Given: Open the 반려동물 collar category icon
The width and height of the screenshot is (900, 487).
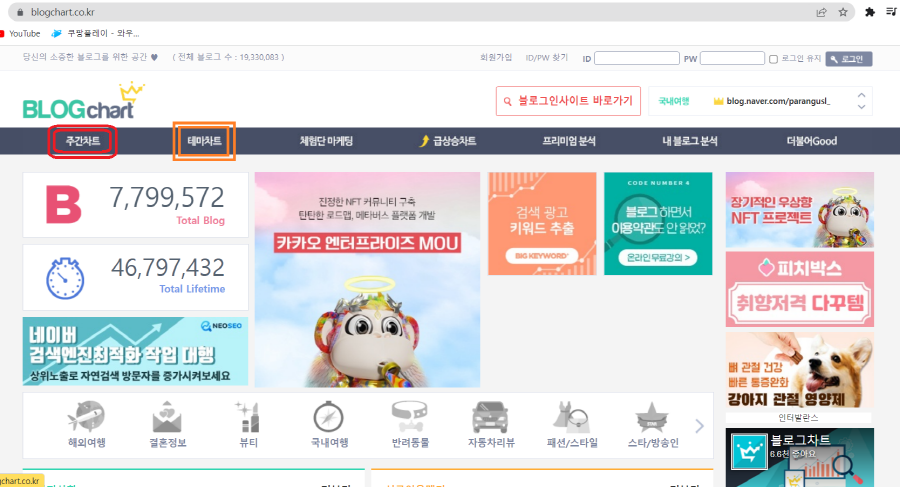Looking at the screenshot, I should pos(410,417).
